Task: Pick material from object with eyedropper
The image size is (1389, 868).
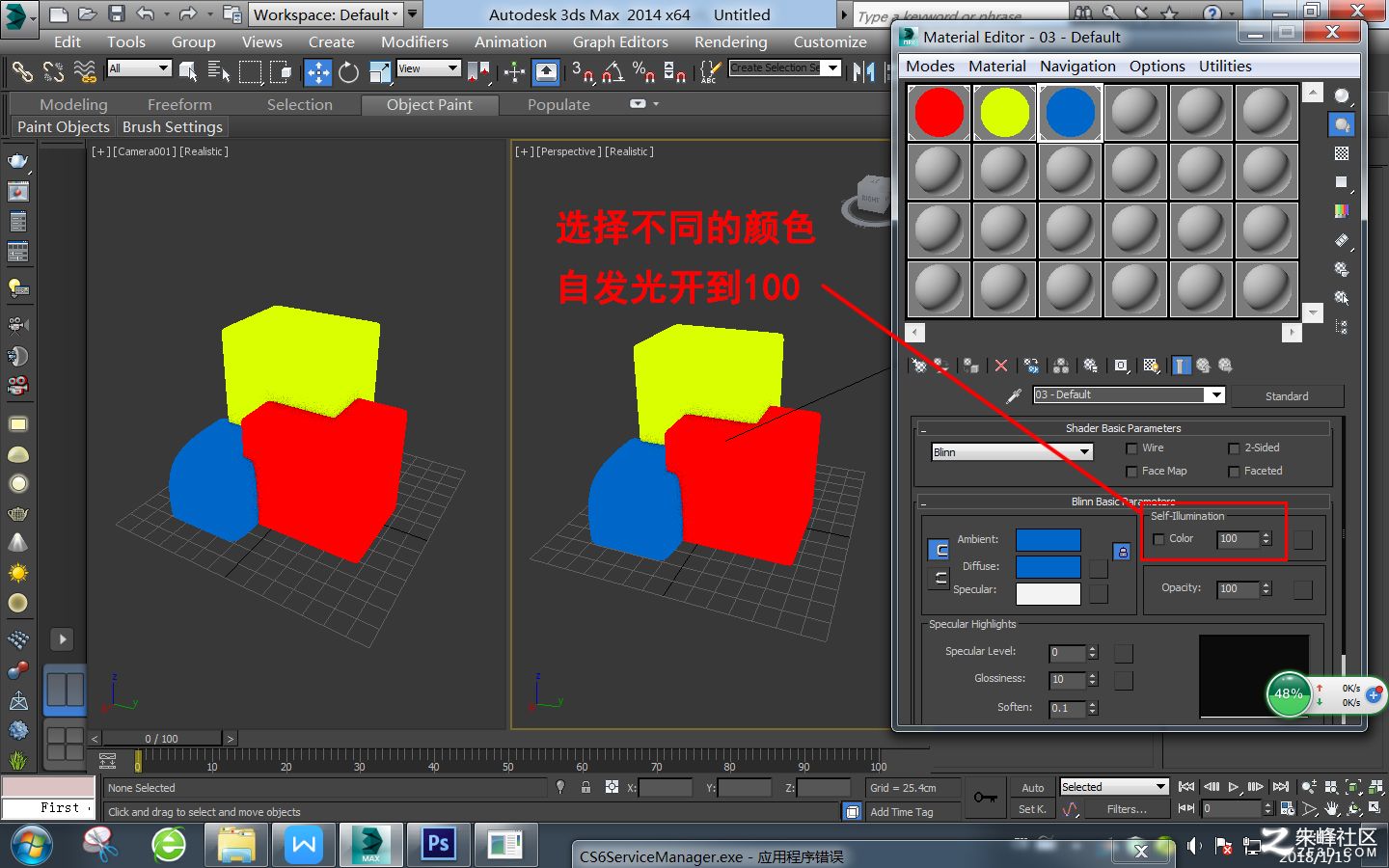Action: pos(1014,395)
